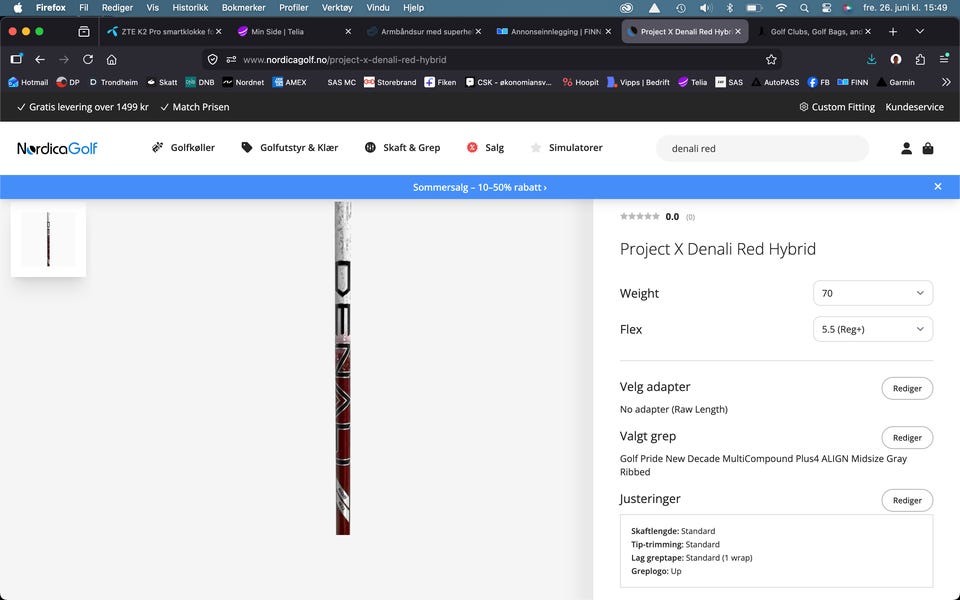Open the Golfutstyr & Klær menu
Viewport: 960px width, 600px height.
click(290, 148)
